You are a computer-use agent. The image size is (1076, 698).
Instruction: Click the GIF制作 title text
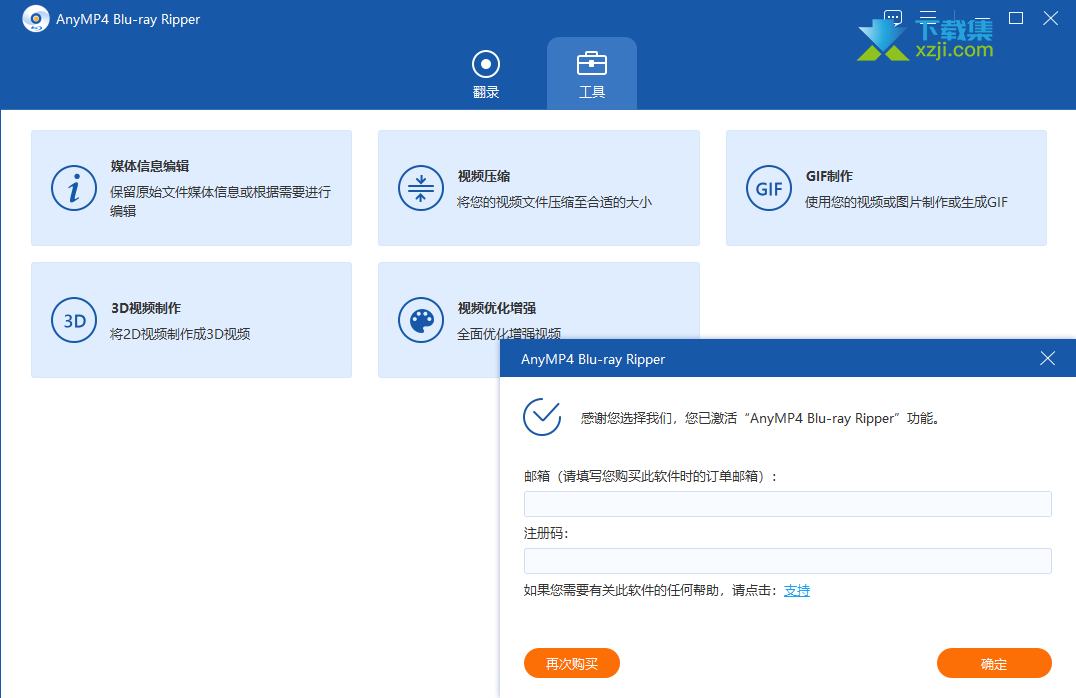tap(829, 176)
